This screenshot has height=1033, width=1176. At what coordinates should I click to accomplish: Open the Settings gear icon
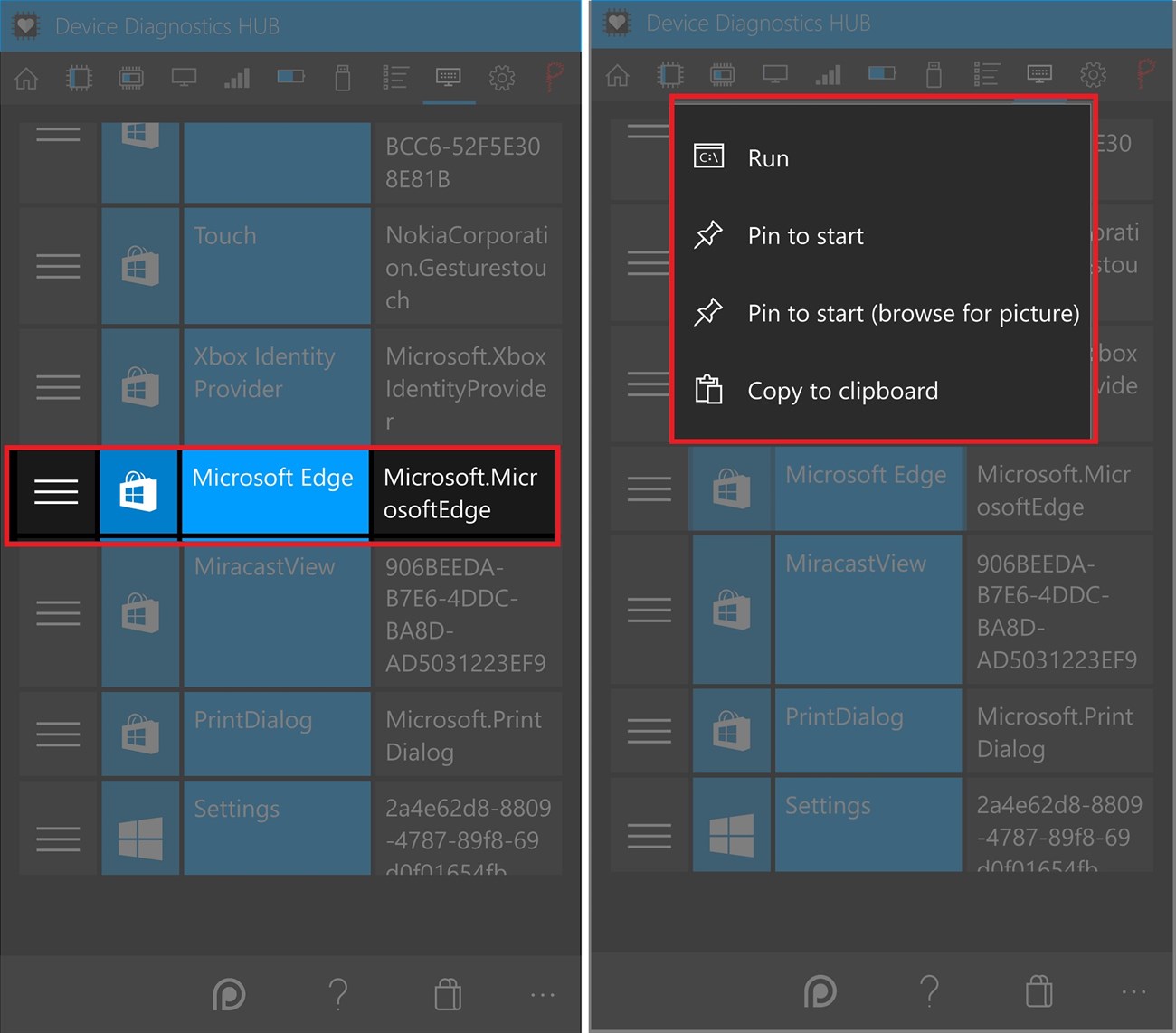(x=502, y=79)
